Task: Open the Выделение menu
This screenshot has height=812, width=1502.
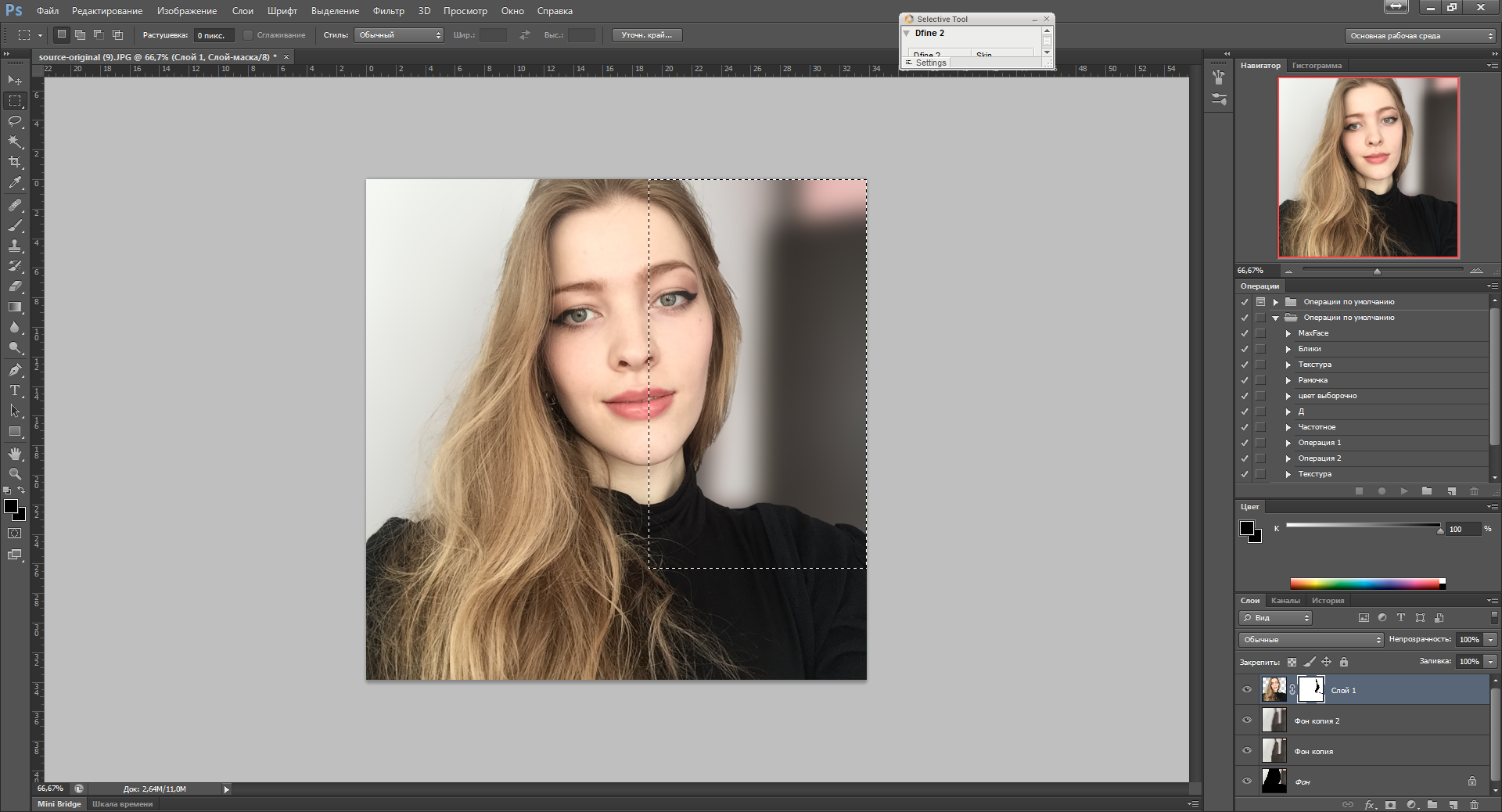Action: pyautogui.click(x=335, y=11)
